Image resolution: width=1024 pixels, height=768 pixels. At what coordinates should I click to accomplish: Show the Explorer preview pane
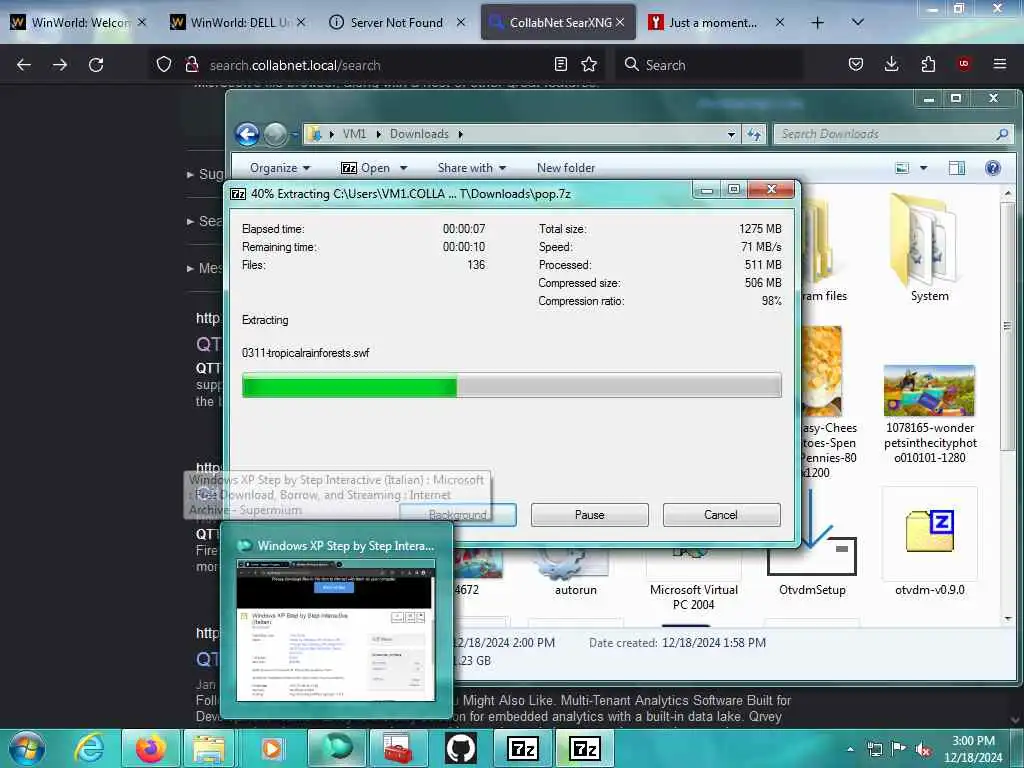957,168
